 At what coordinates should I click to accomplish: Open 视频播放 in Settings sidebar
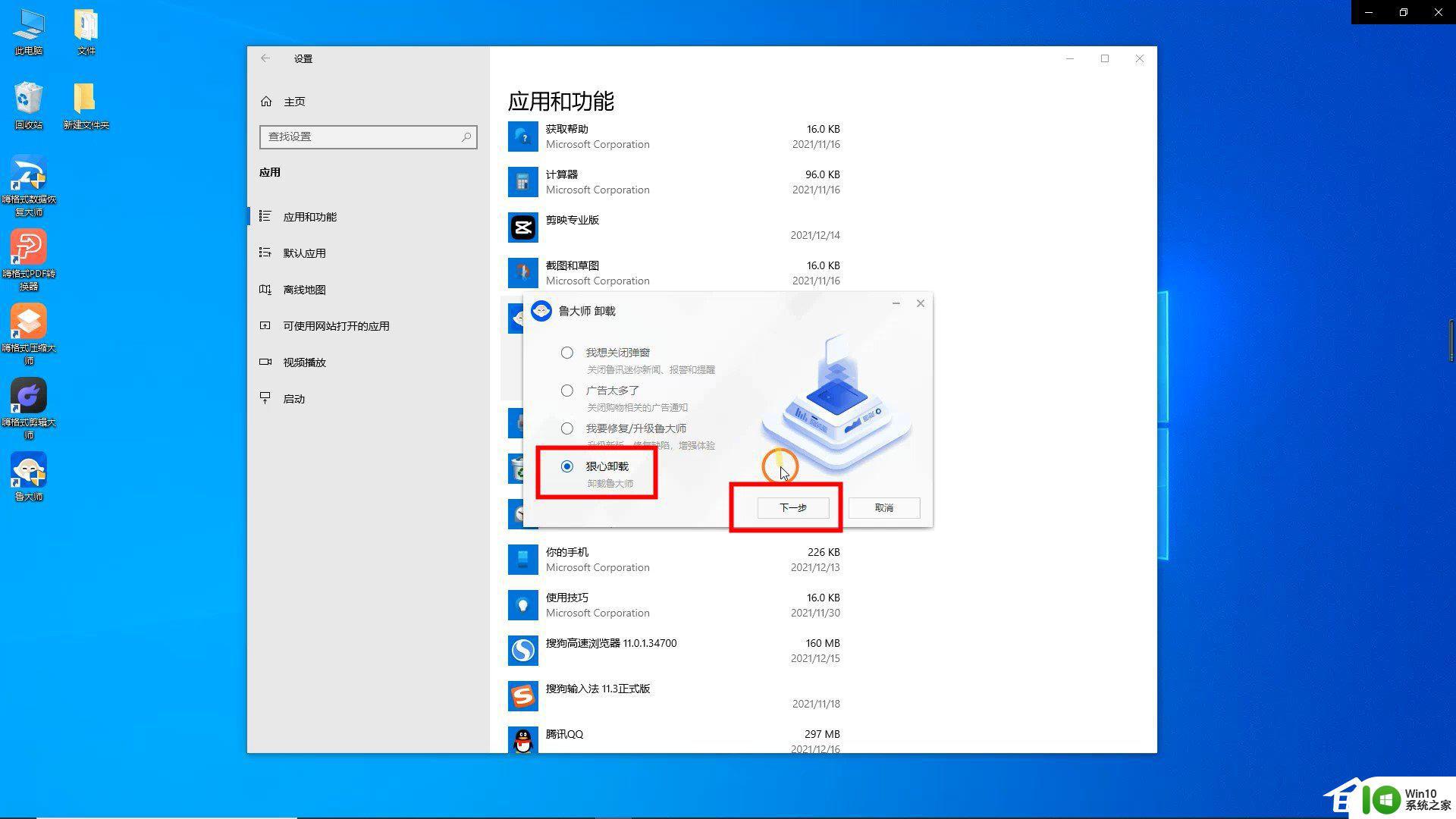click(x=368, y=362)
